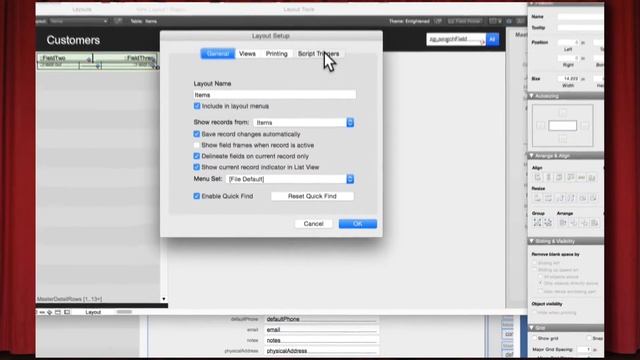Click the Reset Quick Find button

[x=312, y=196]
